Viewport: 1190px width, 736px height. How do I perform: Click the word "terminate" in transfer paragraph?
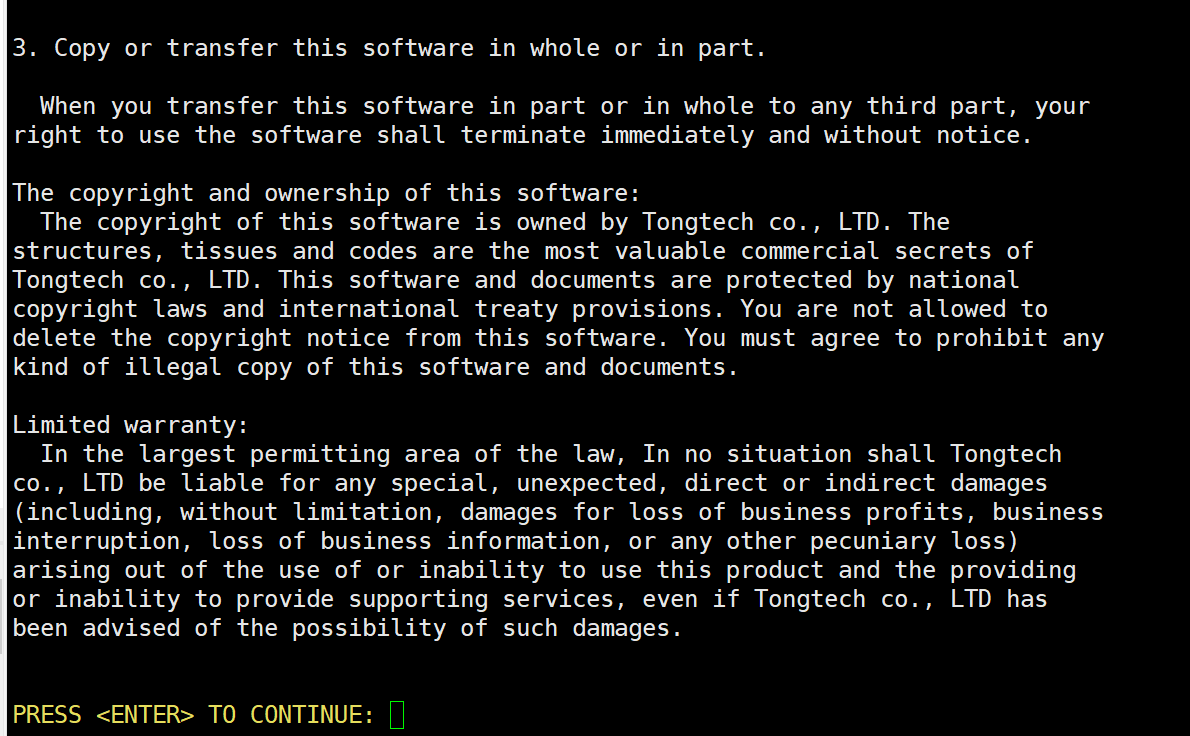point(523,135)
